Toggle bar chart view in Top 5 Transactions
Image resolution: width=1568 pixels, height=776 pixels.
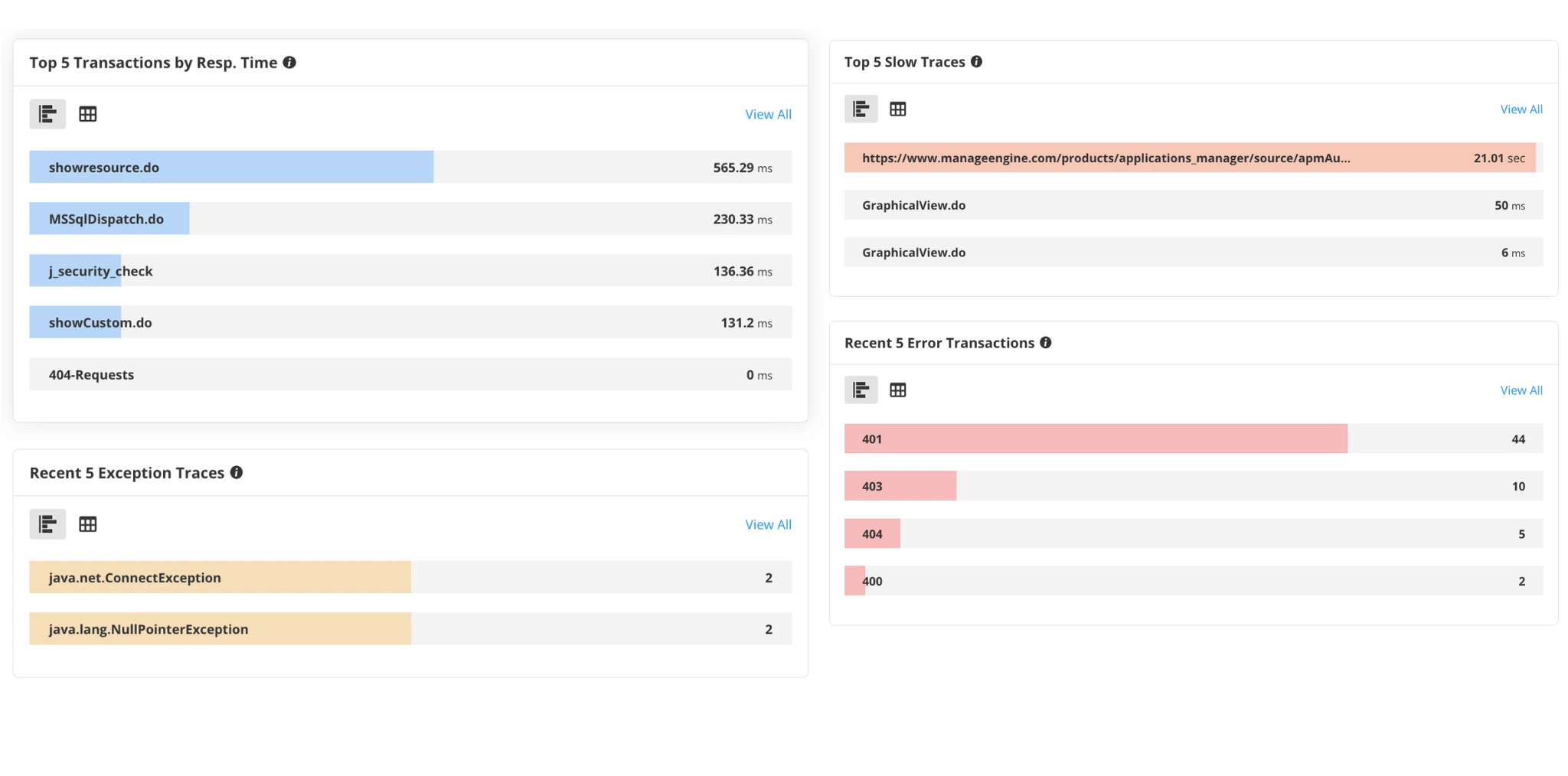click(x=47, y=113)
